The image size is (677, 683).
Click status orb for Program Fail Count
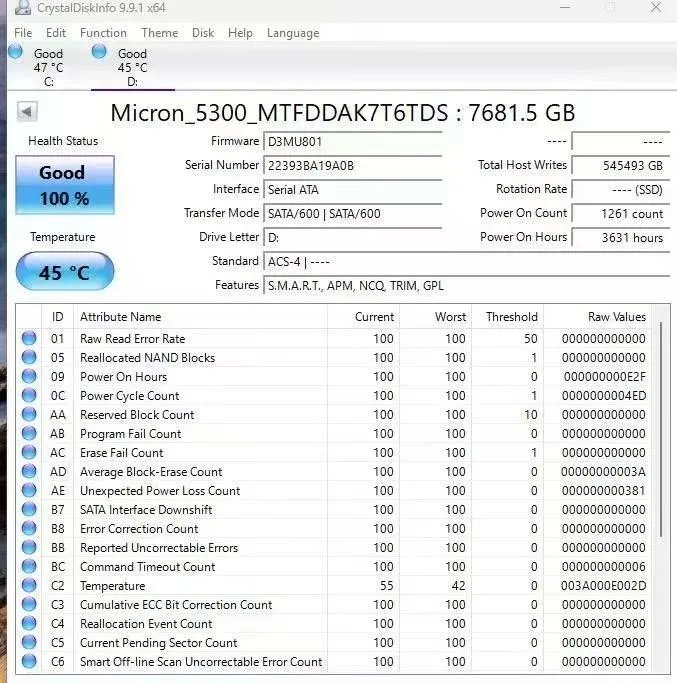[29, 433]
